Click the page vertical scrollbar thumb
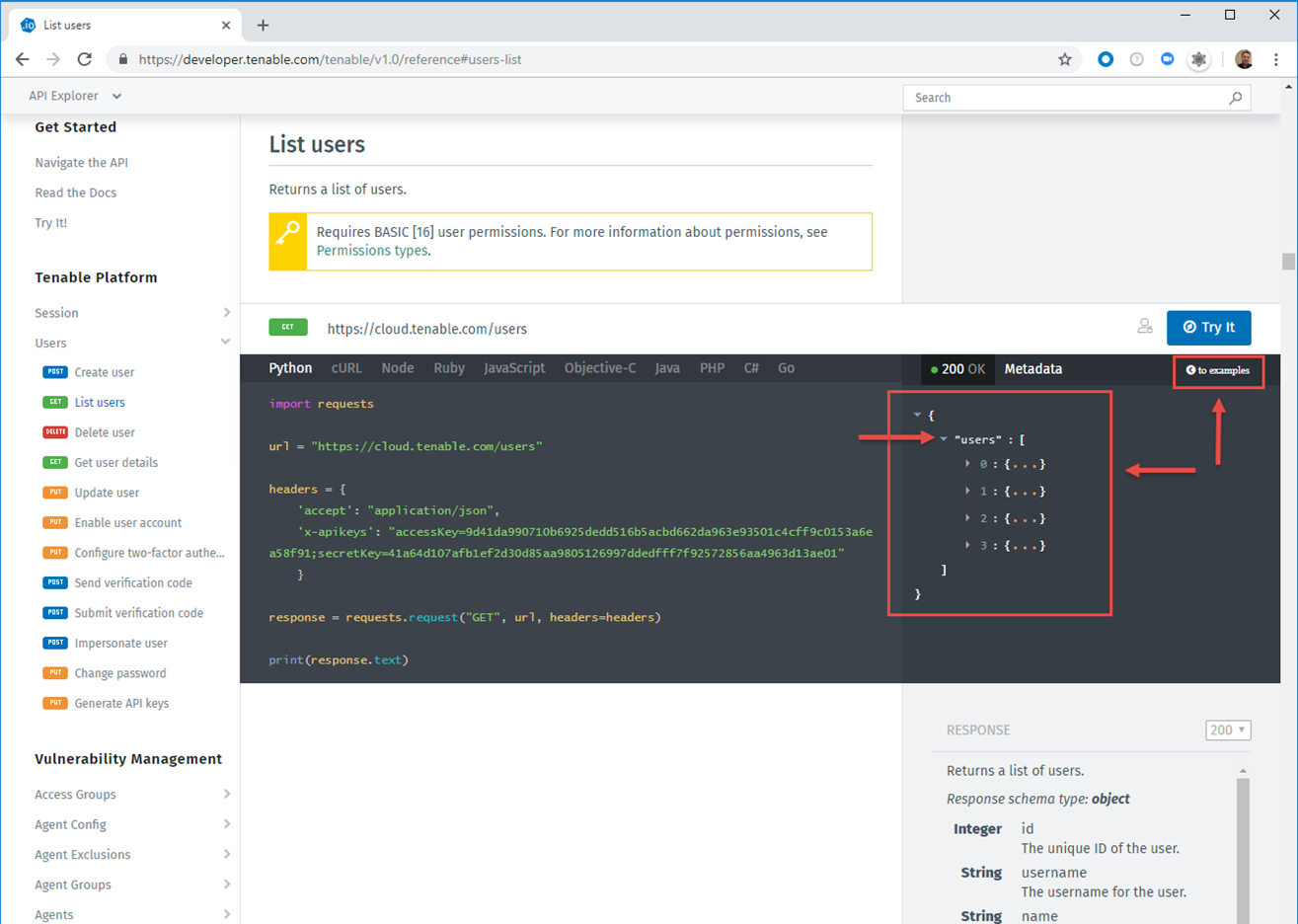This screenshot has height=924, width=1298. click(1288, 261)
